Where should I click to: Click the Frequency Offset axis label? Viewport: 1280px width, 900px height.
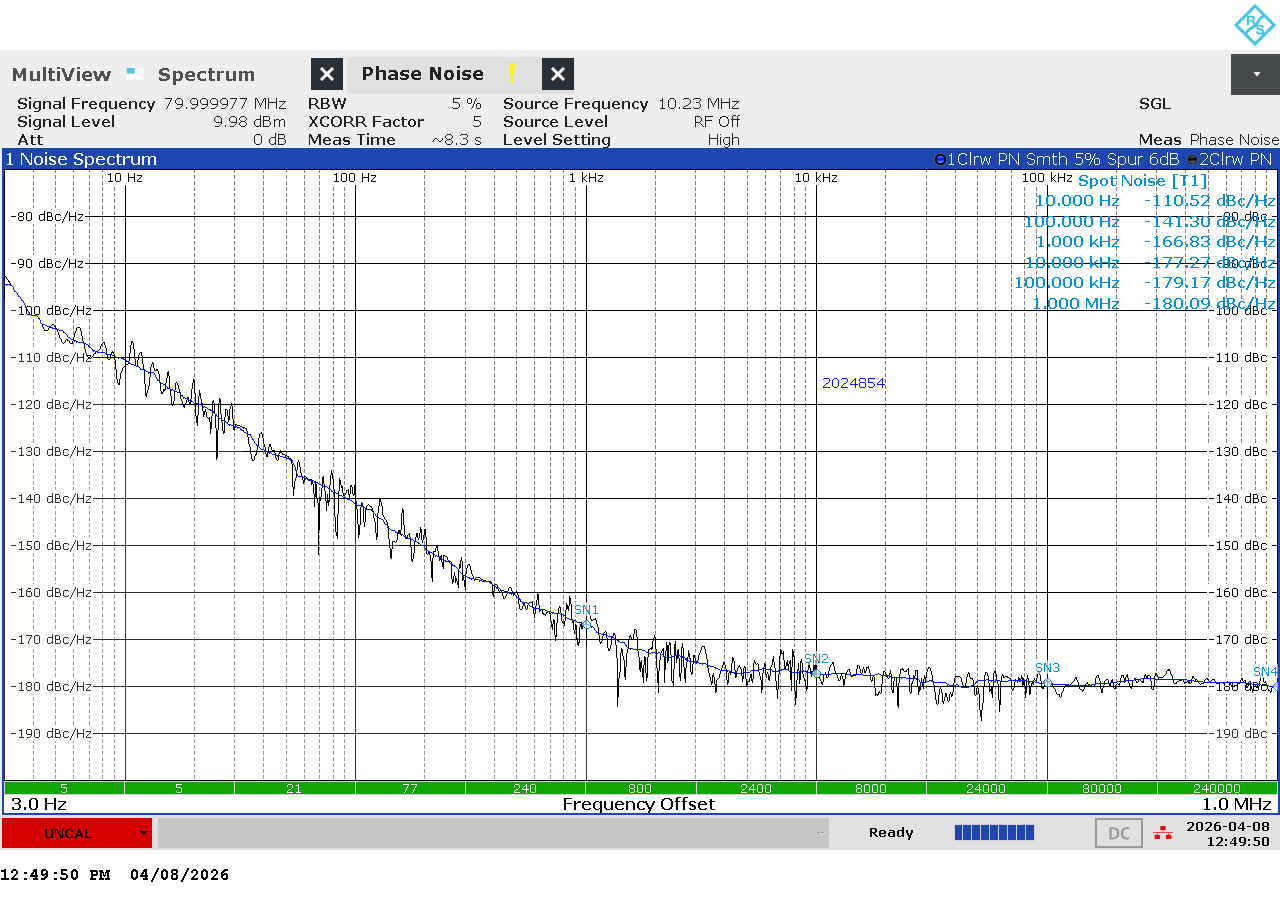click(638, 804)
